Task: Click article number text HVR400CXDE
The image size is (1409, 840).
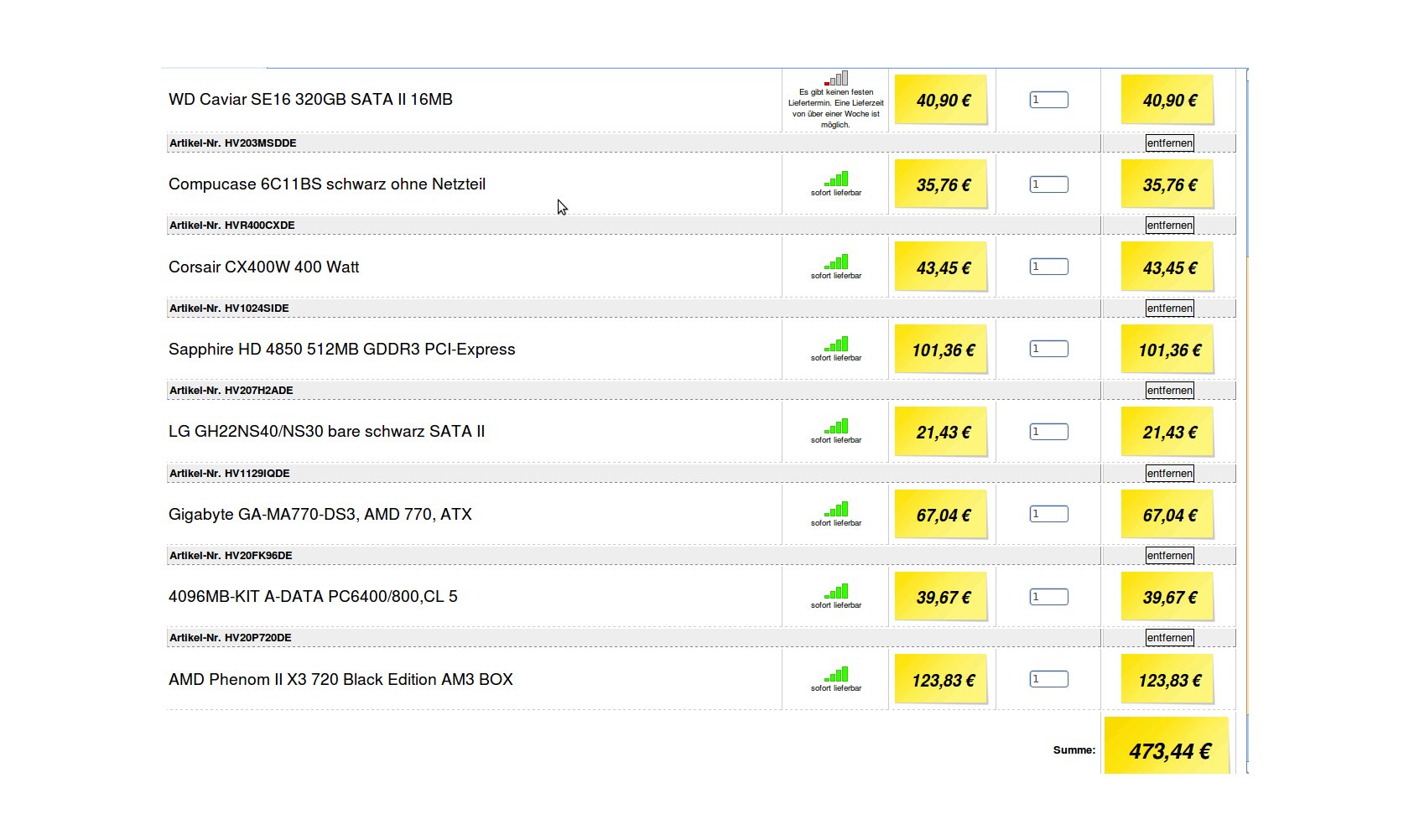Action: [x=260, y=226]
